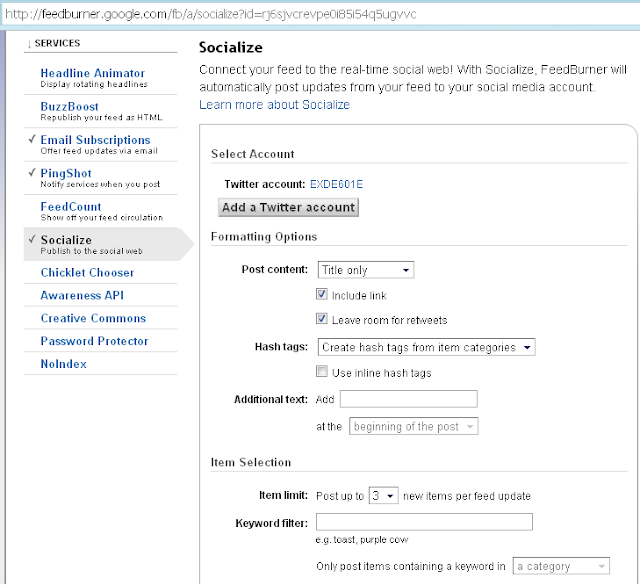Viewport: 640px width, 585px height.
Task: Open Headline Animator service
Action: tap(92, 73)
